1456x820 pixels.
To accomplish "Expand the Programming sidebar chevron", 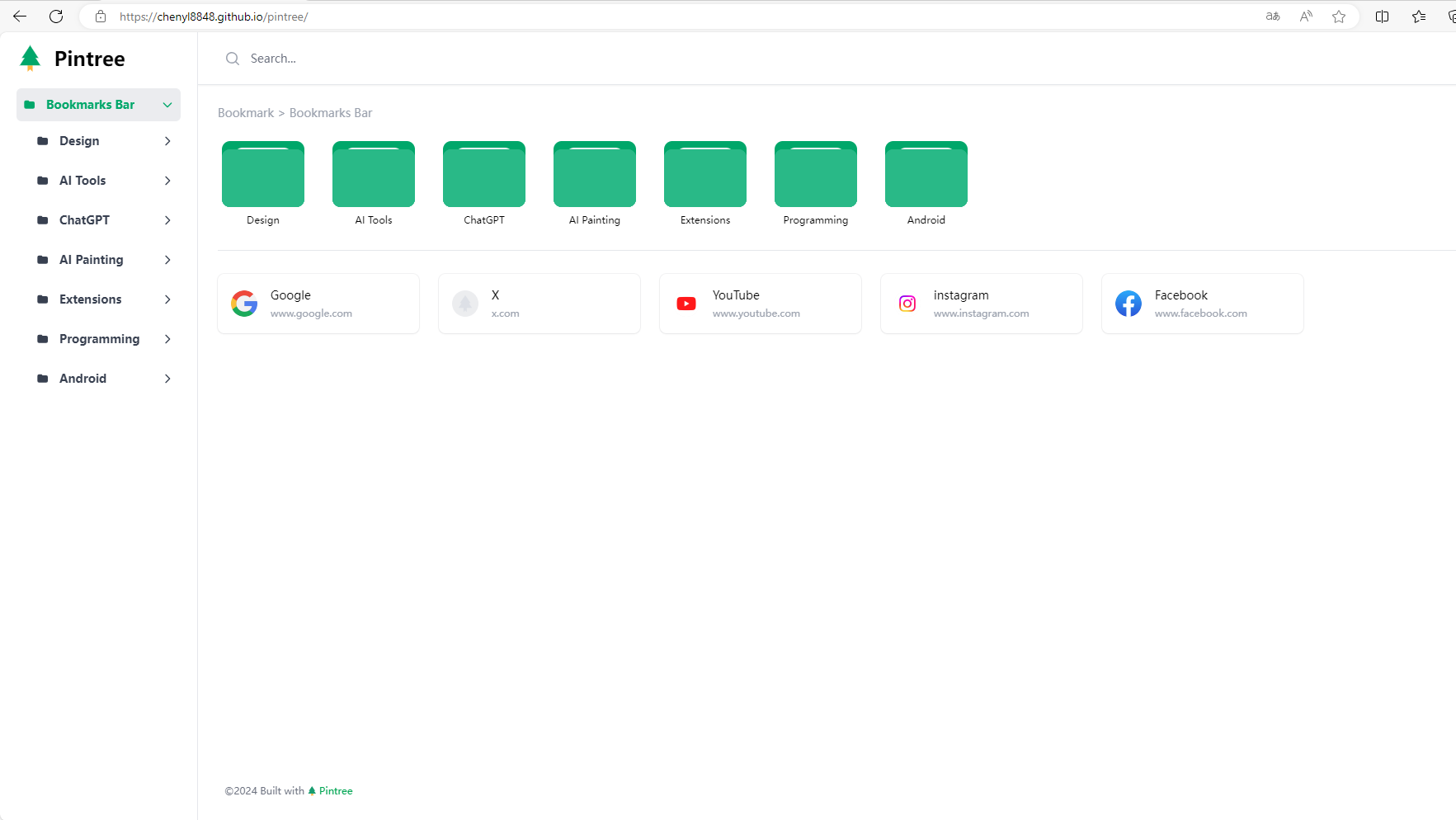I will point(167,339).
